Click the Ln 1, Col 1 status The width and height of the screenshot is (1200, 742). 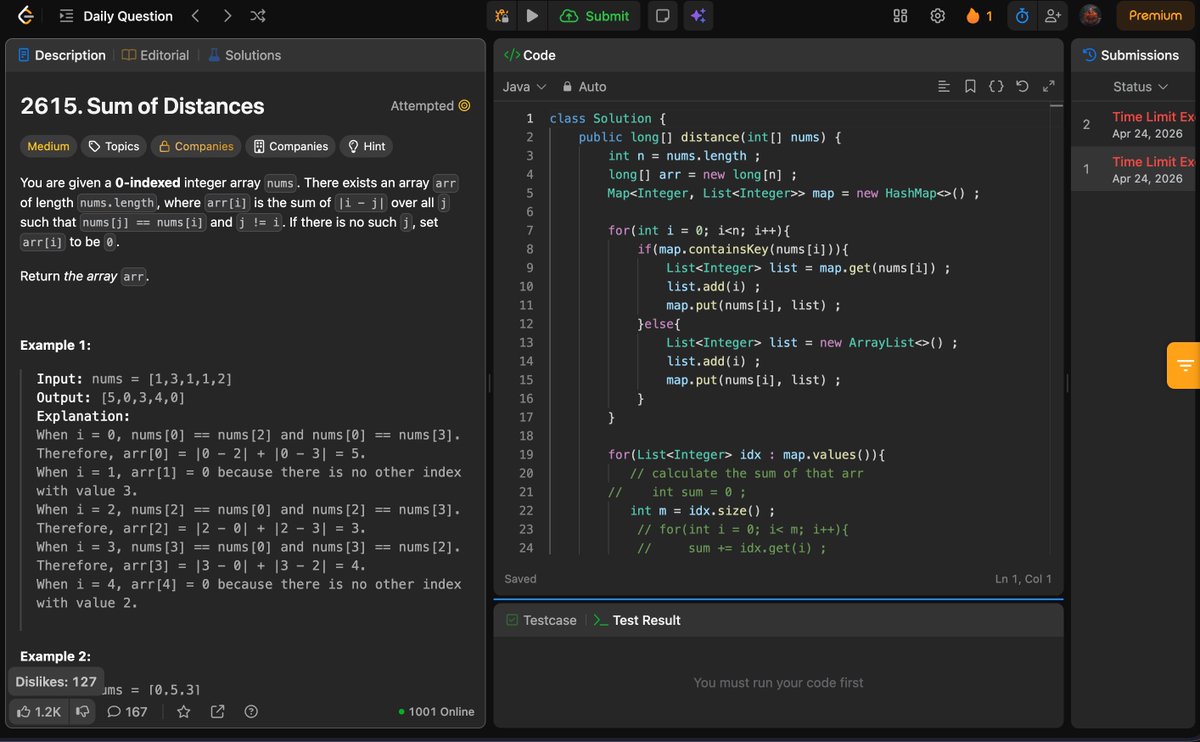[1023, 579]
